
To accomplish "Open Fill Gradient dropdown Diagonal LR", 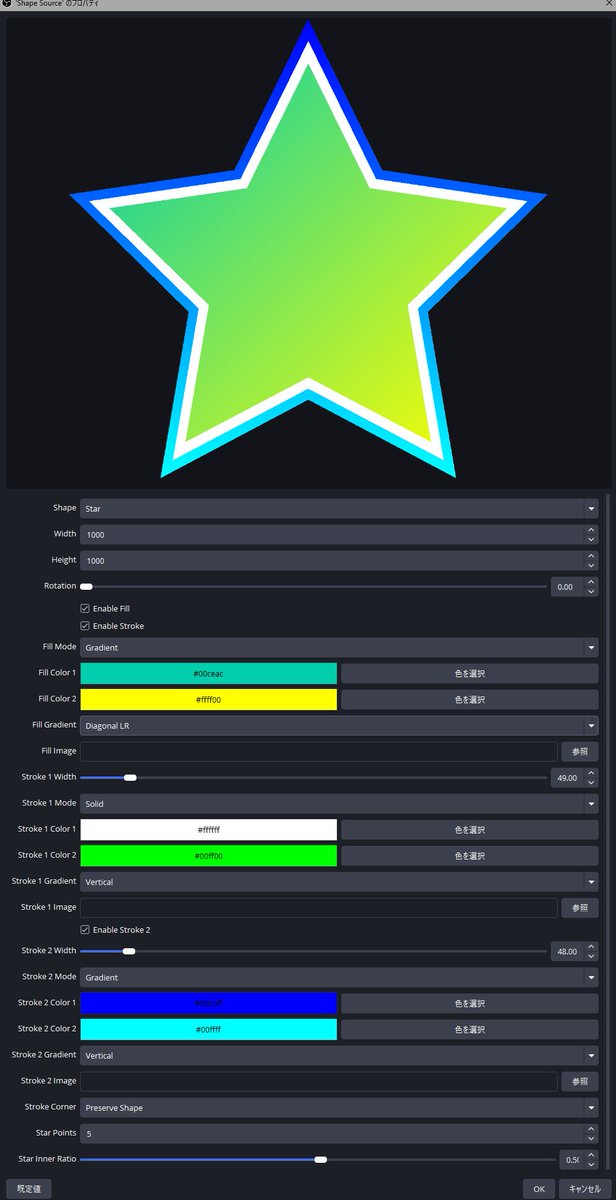I will point(339,725).
